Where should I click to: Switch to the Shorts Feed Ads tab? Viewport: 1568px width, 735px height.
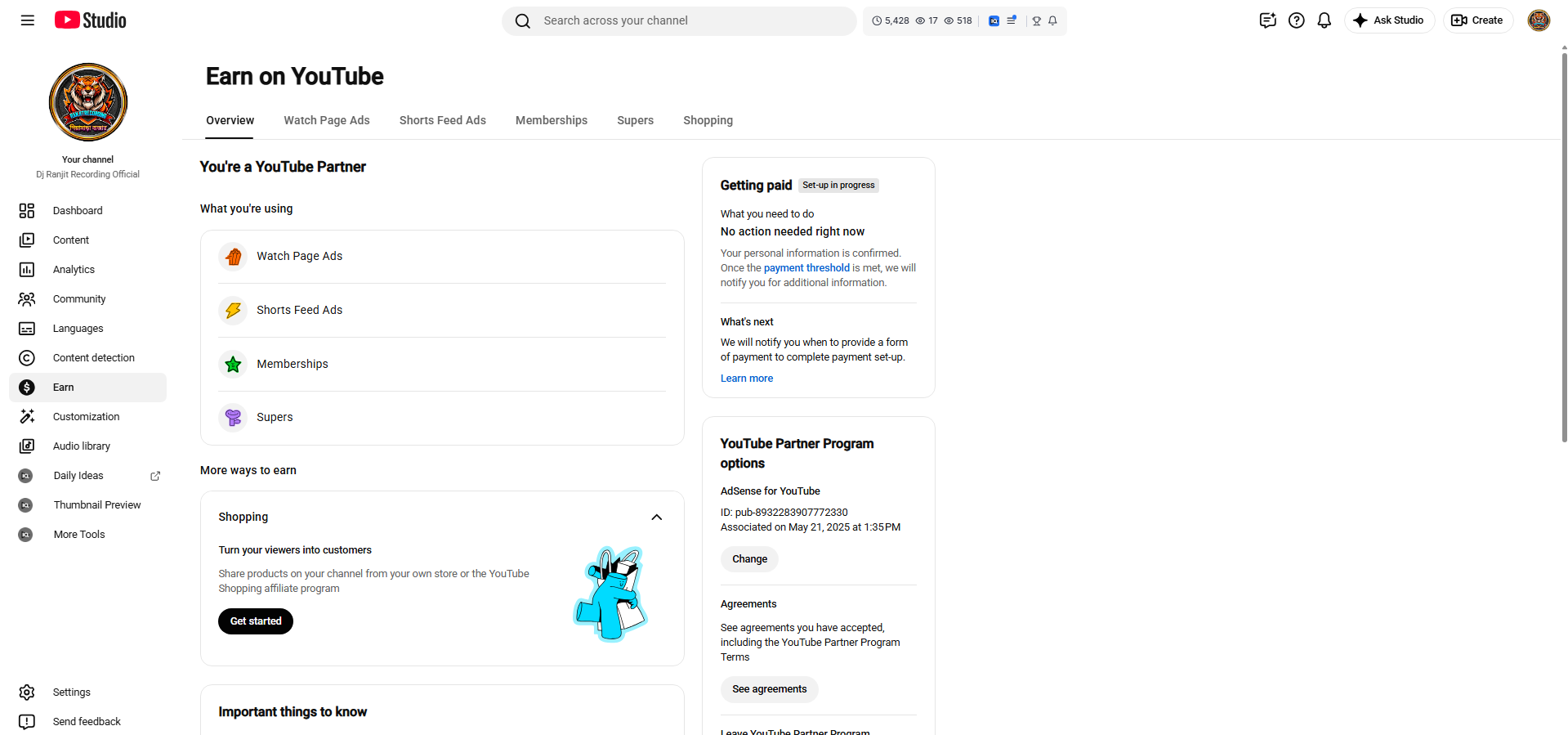coord(443,120)
